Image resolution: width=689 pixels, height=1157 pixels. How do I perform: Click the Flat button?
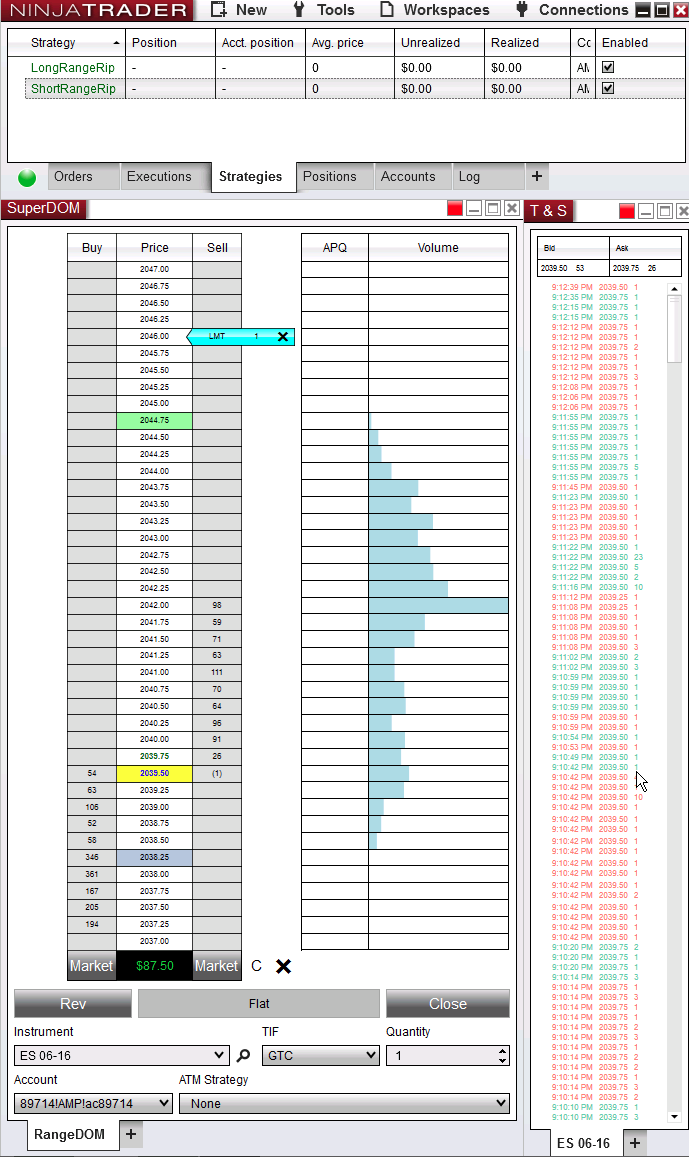point(259,1004)
